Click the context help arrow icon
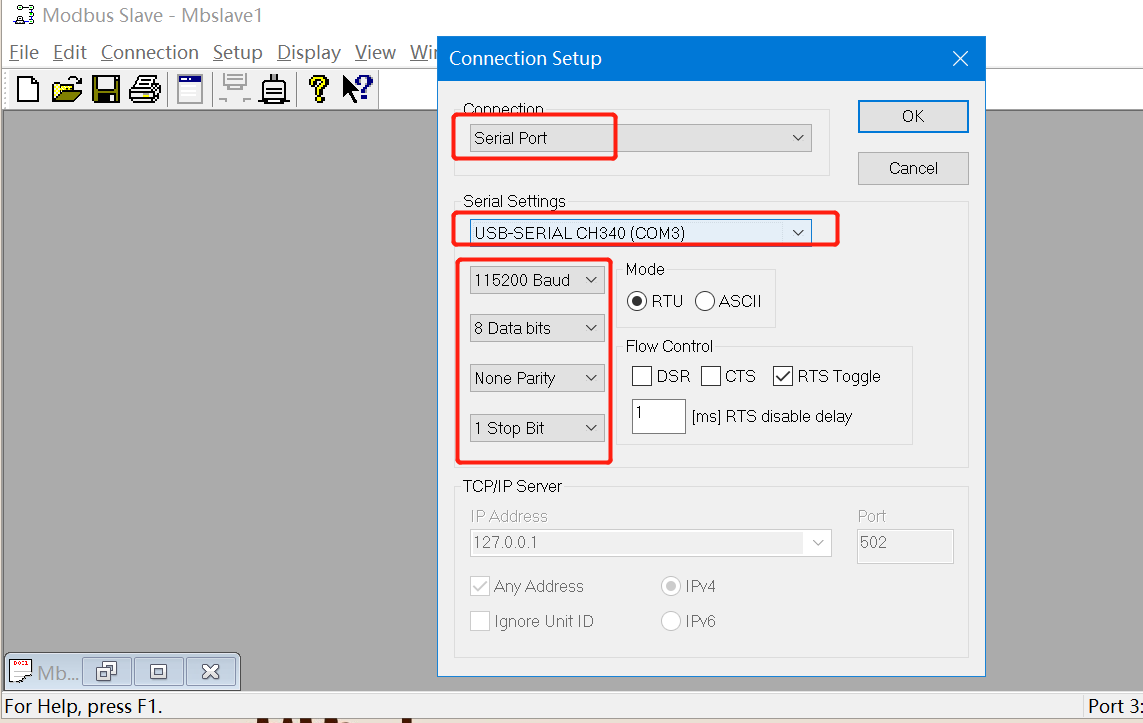Viewport: 1143px width, 723px height. click(x=357, y=89)
